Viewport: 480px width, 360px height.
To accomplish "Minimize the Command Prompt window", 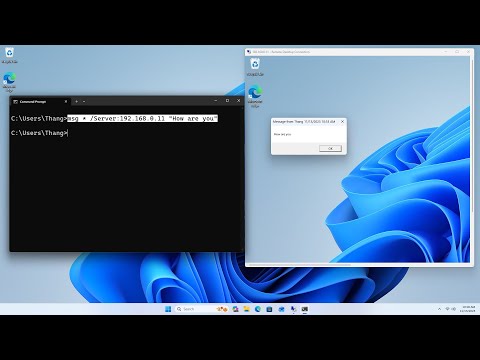I will tap(216, 101).
